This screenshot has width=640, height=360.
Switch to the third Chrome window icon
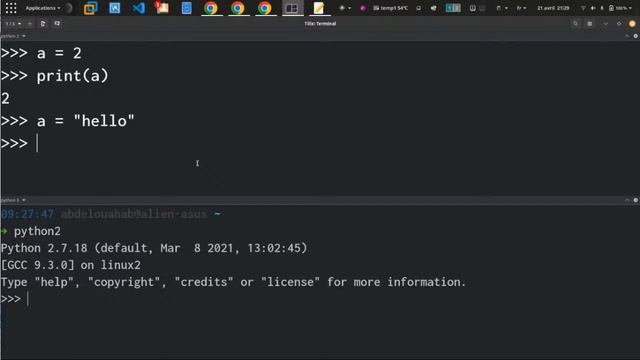click(x=264, y=8)
